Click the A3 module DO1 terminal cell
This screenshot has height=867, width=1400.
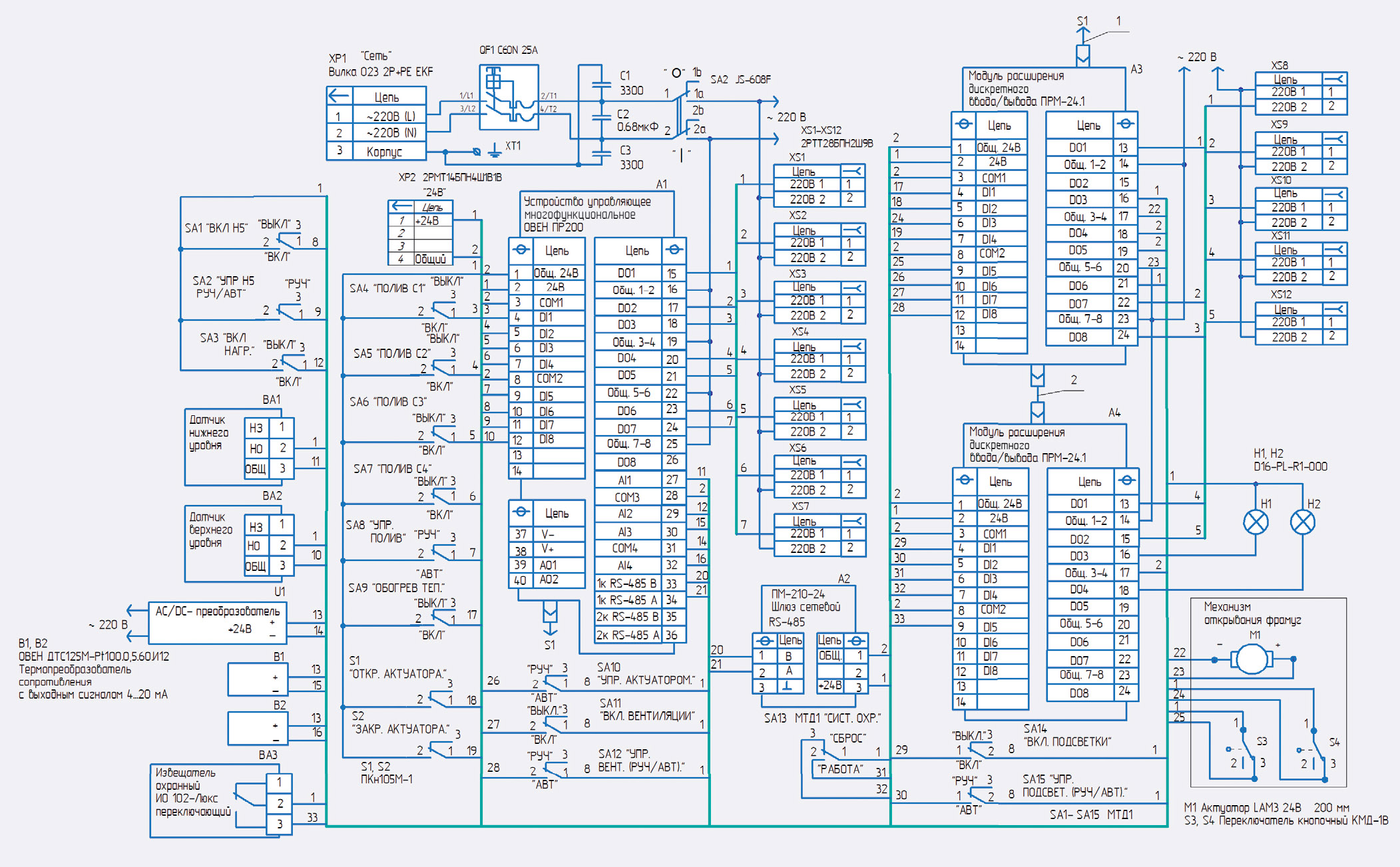click(x=1079, y=147)
